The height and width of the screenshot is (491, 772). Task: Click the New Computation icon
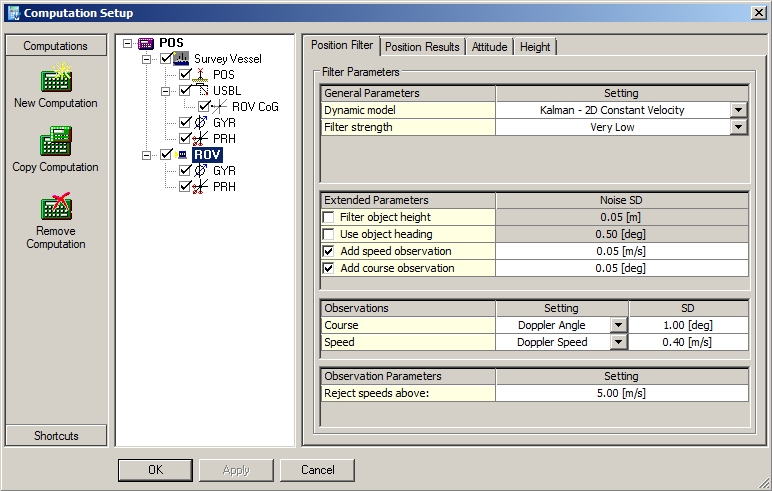click(55, 79)
